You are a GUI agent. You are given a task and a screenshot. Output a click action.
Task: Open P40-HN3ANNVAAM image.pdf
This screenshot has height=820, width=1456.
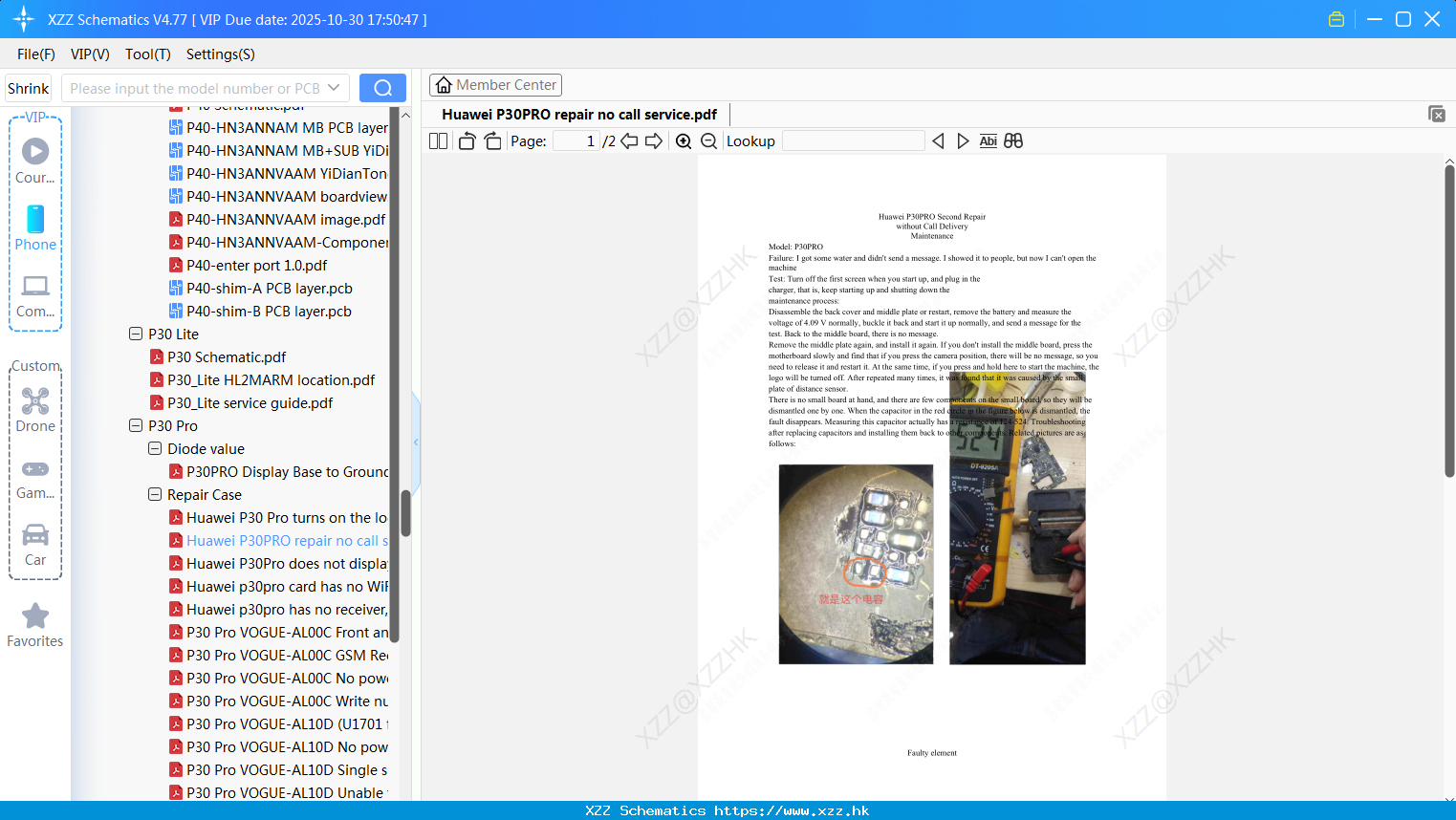(x=277, y=219)
